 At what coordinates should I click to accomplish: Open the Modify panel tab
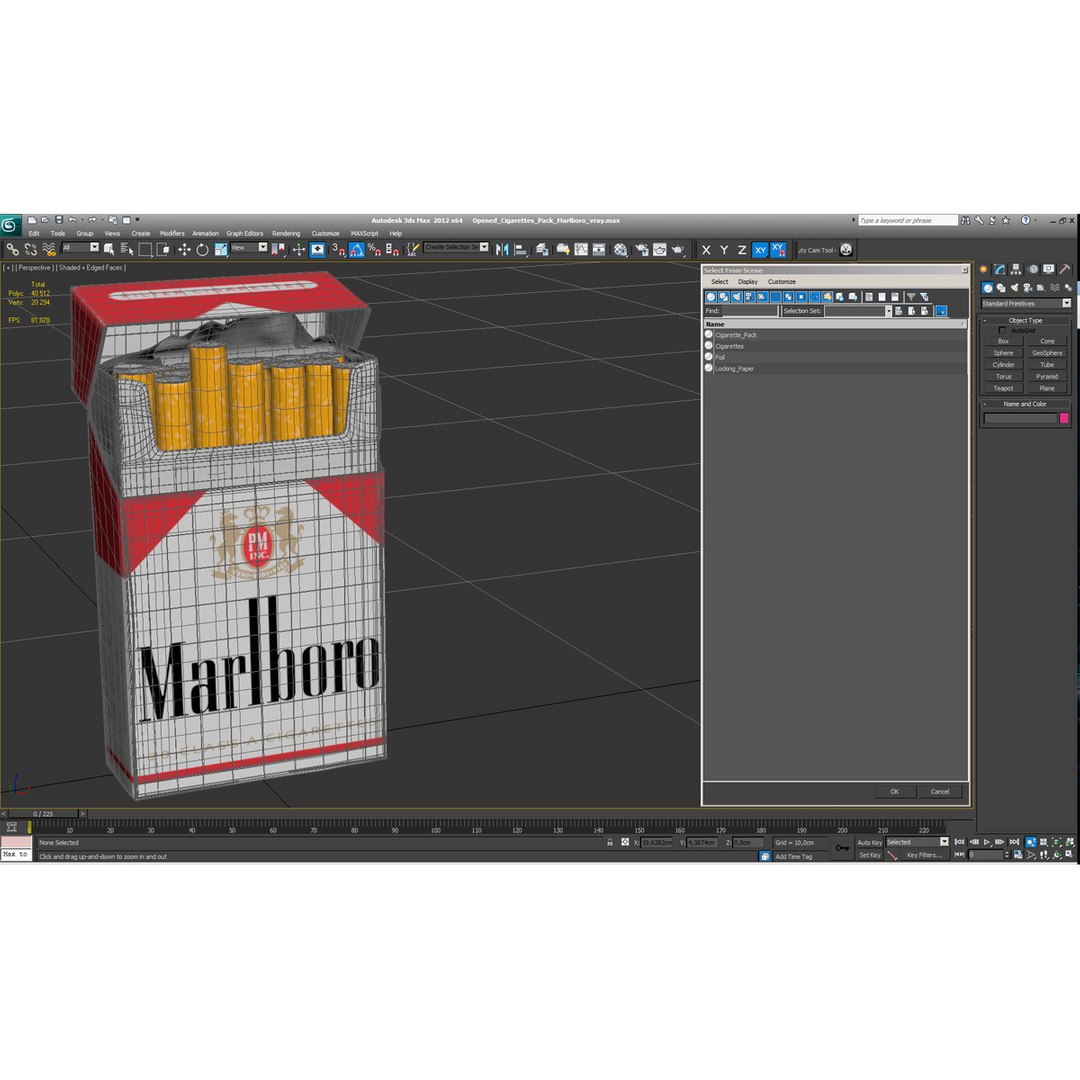pos(999,269)
